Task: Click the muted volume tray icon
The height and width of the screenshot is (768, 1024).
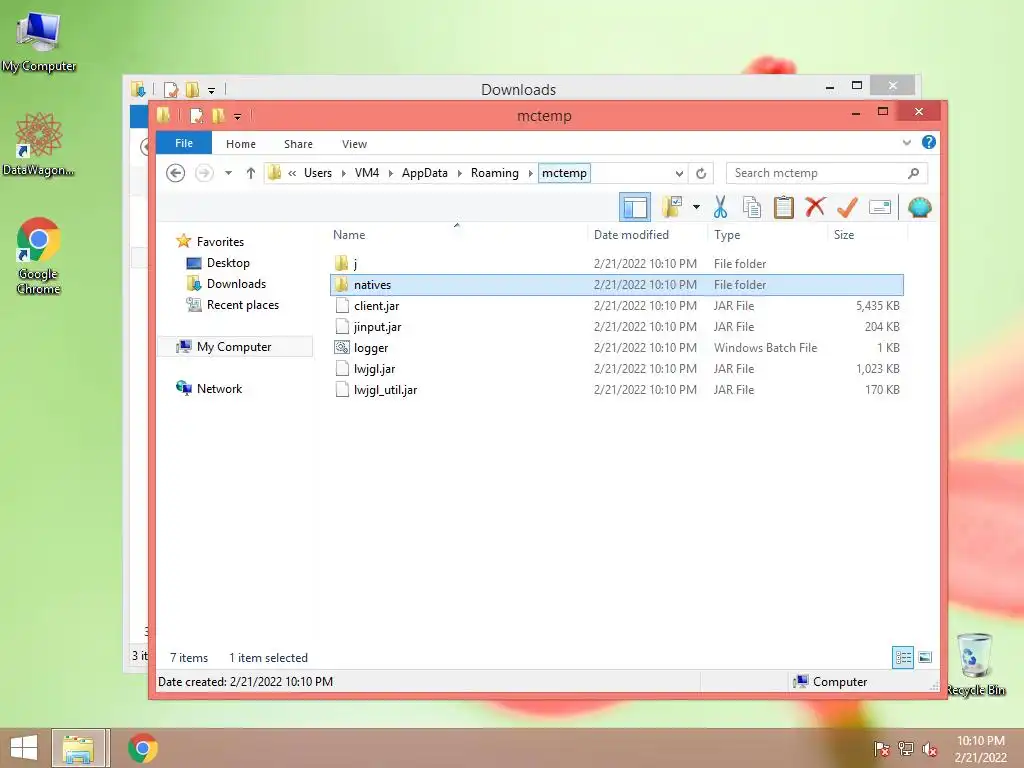Action: (x=929, y=749)
